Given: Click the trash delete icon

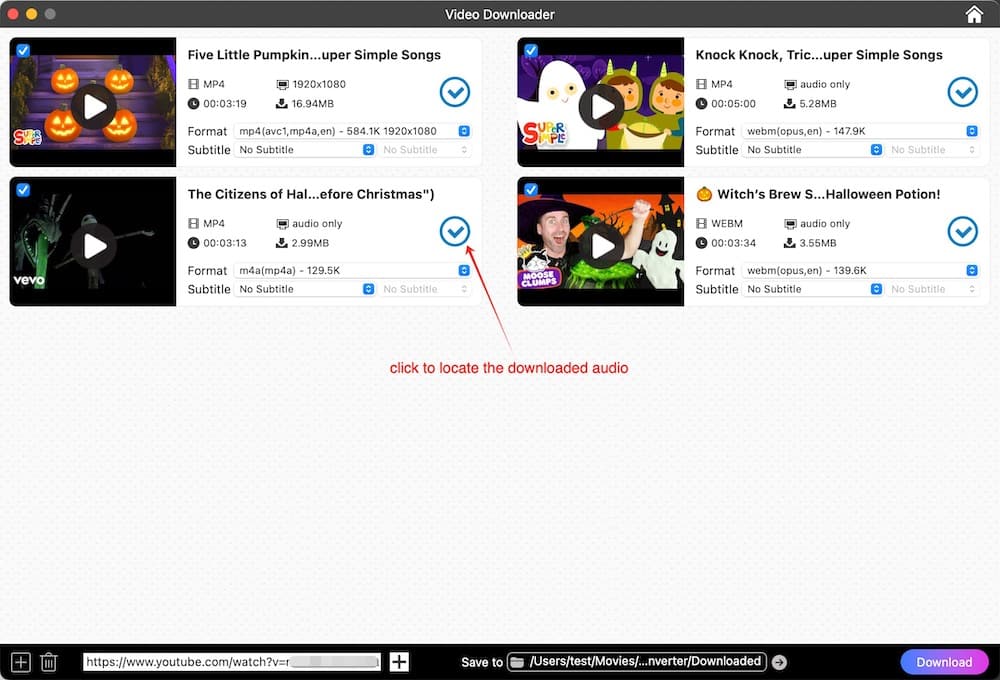Looking at the screenshot, I should point(49,662).
